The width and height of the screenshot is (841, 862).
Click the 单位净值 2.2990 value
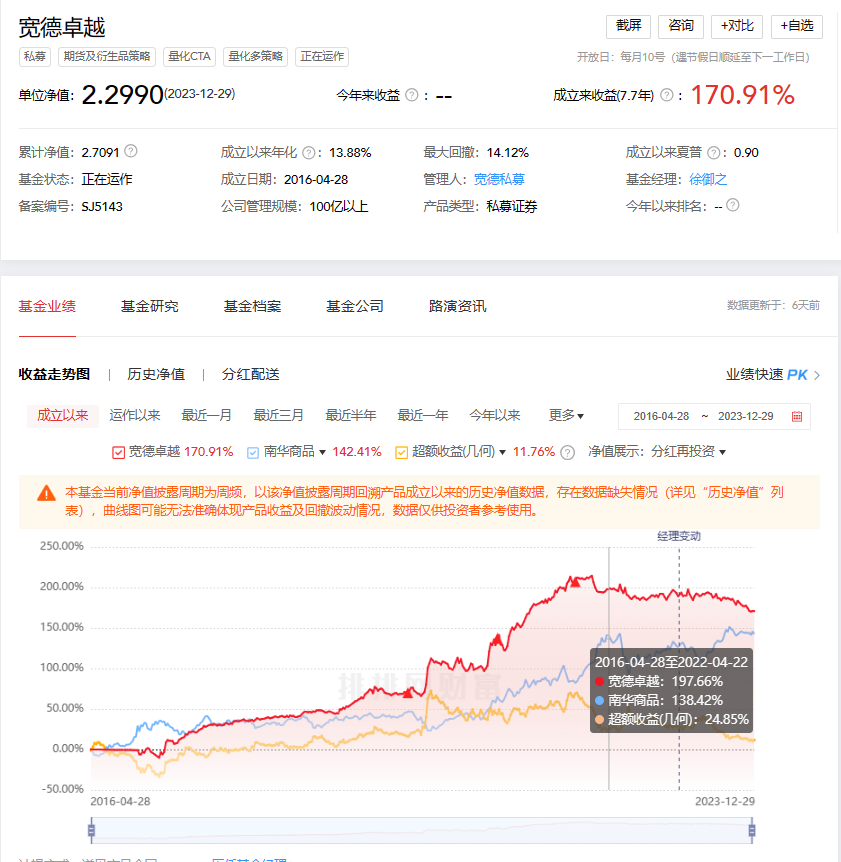(123, 95)
